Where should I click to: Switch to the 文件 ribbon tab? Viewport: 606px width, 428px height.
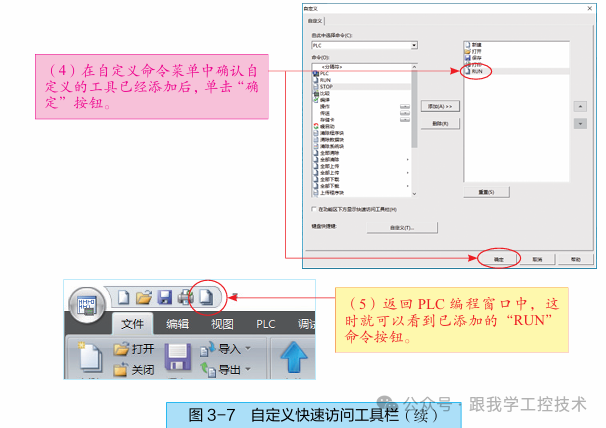click(x=133, y=324)
